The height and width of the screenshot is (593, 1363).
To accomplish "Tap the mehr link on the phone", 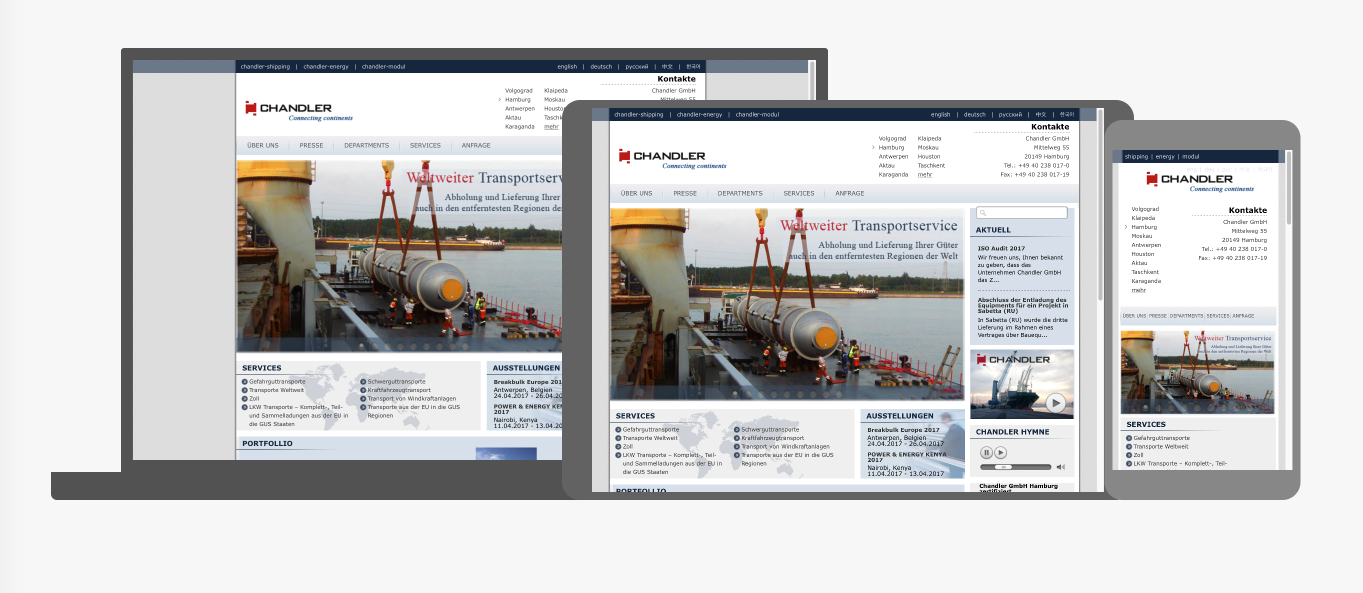I will pyautogui.click(x=1138, y=290).
